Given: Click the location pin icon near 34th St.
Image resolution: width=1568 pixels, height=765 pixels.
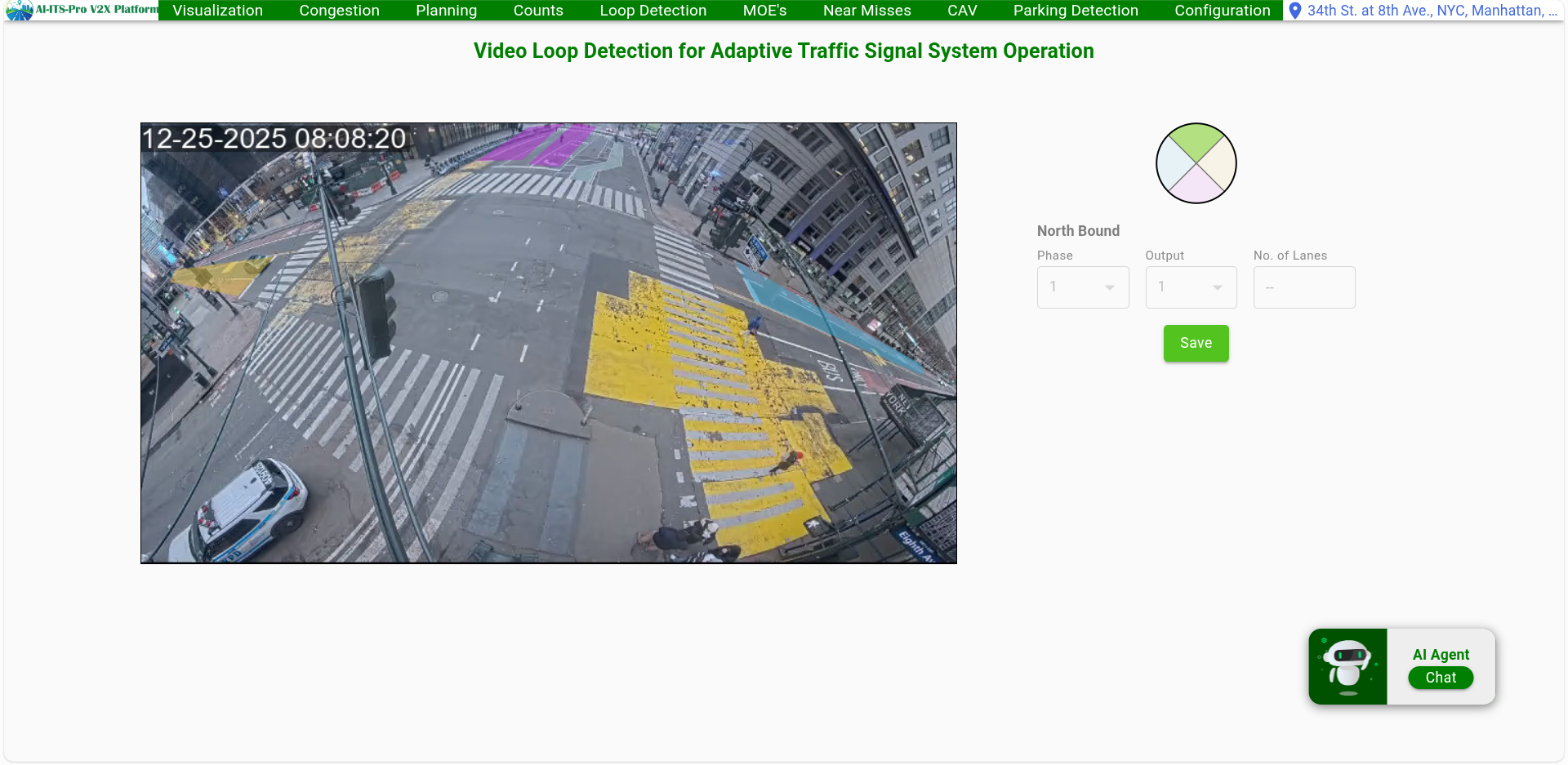Looking at the screenshot, I should point(1294,11).
